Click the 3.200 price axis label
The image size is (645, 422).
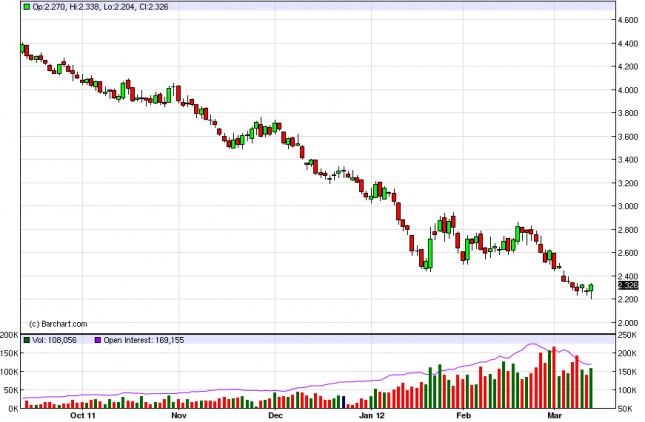628,183
